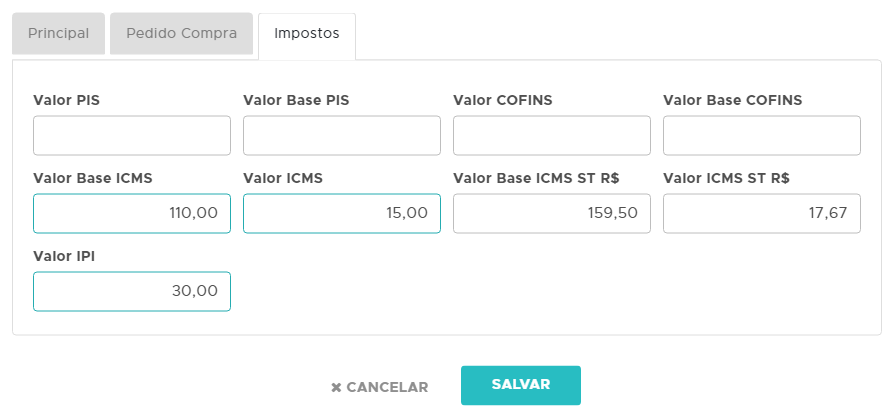The image size is (892, 419).
Task: Select the Valor Base COFINS input
Action: pyautogui.click(x=762, y=136)
